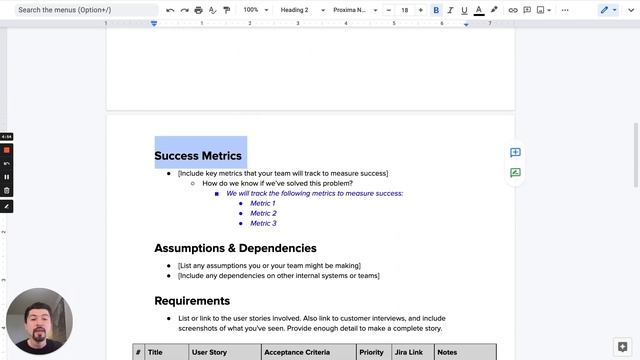Screen dimensions: 640x360
Task: Open the Explore button at bottom right
Action: click(x=622, y=347)
